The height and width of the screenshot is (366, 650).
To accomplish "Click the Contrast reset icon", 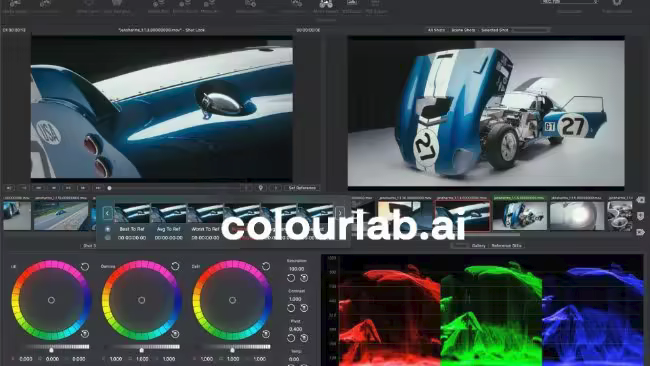I will click(291, 308).
